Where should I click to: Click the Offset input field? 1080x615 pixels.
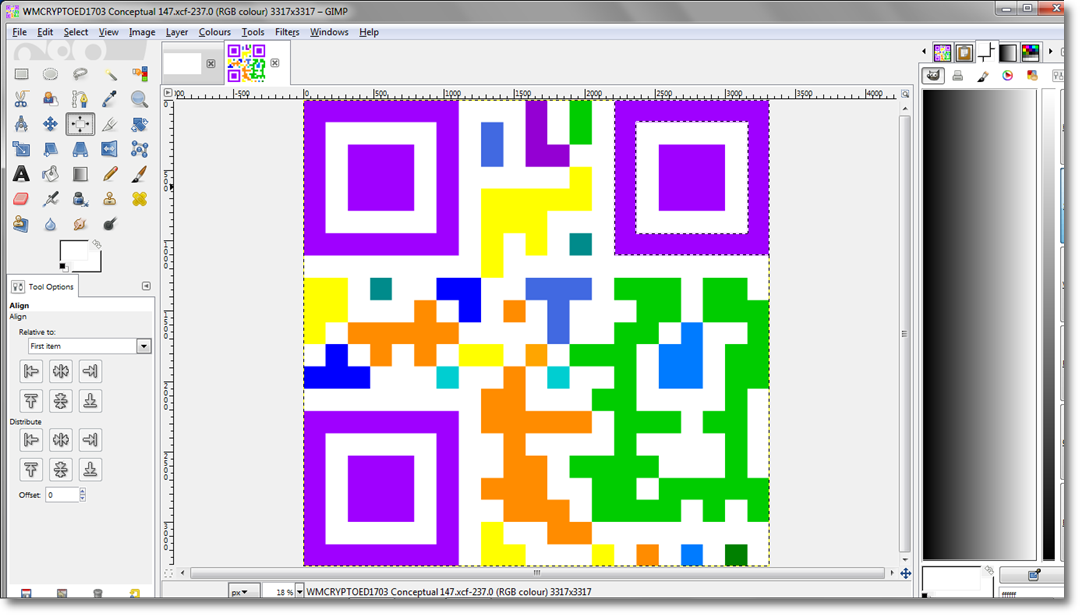tap(62, 495)
